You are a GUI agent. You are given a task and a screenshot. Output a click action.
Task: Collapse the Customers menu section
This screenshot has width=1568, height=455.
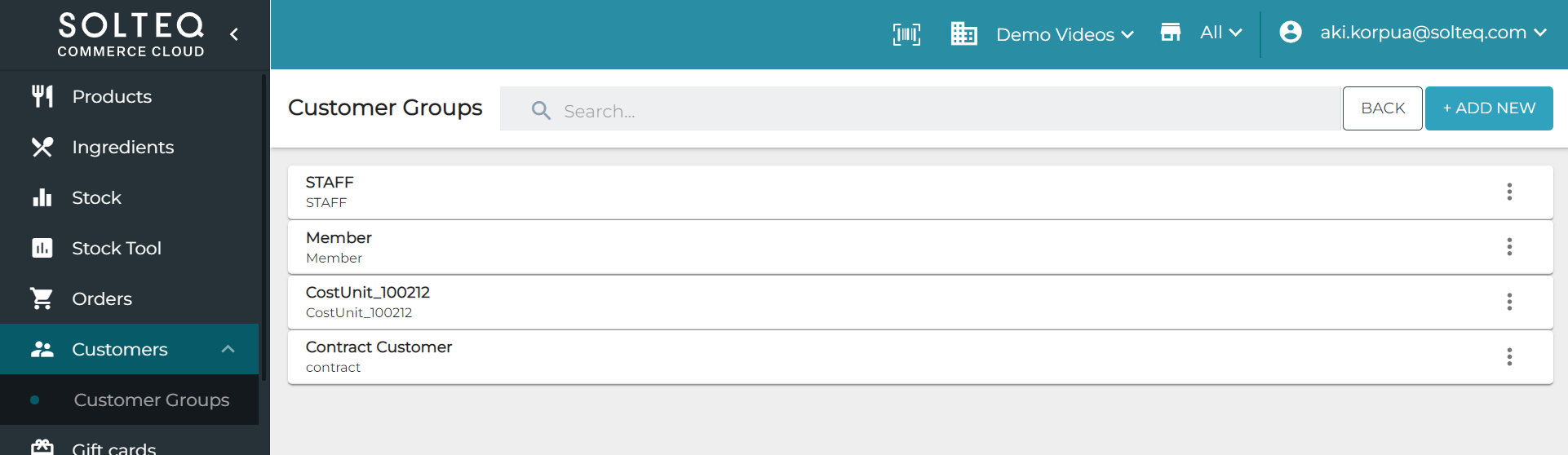point(228,349)
